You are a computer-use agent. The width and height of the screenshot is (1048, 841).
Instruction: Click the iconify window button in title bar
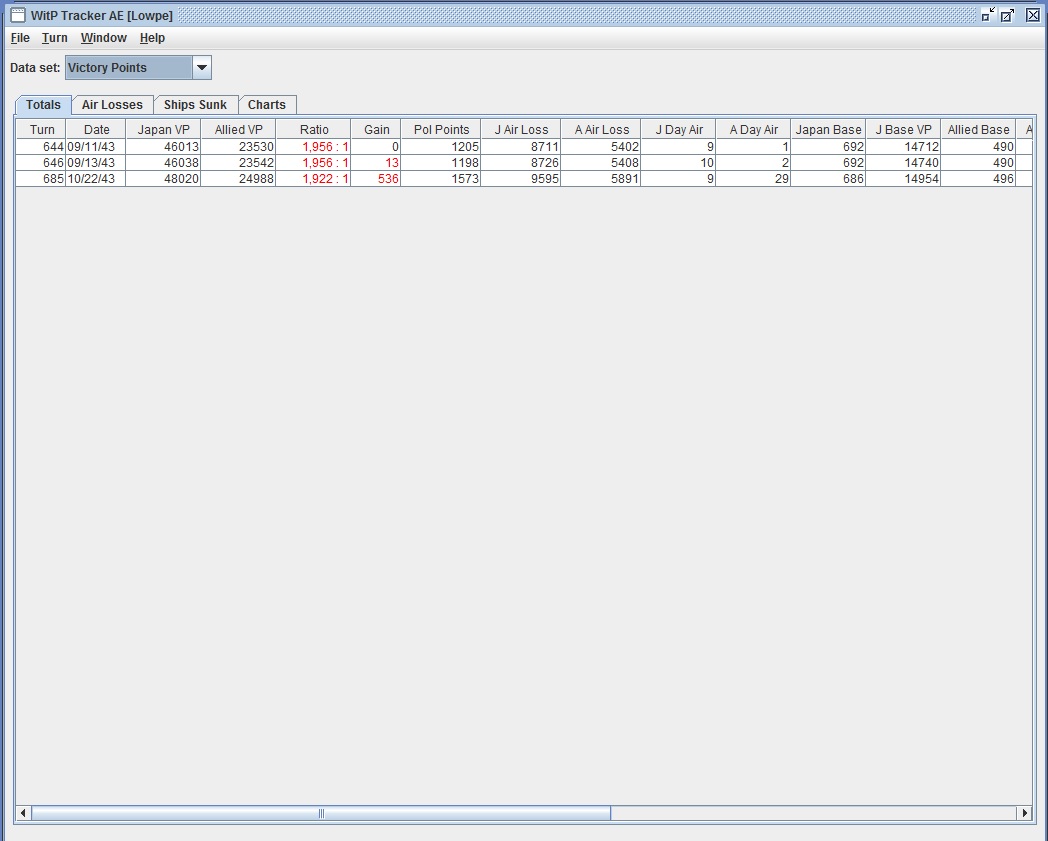click(989, 15)
